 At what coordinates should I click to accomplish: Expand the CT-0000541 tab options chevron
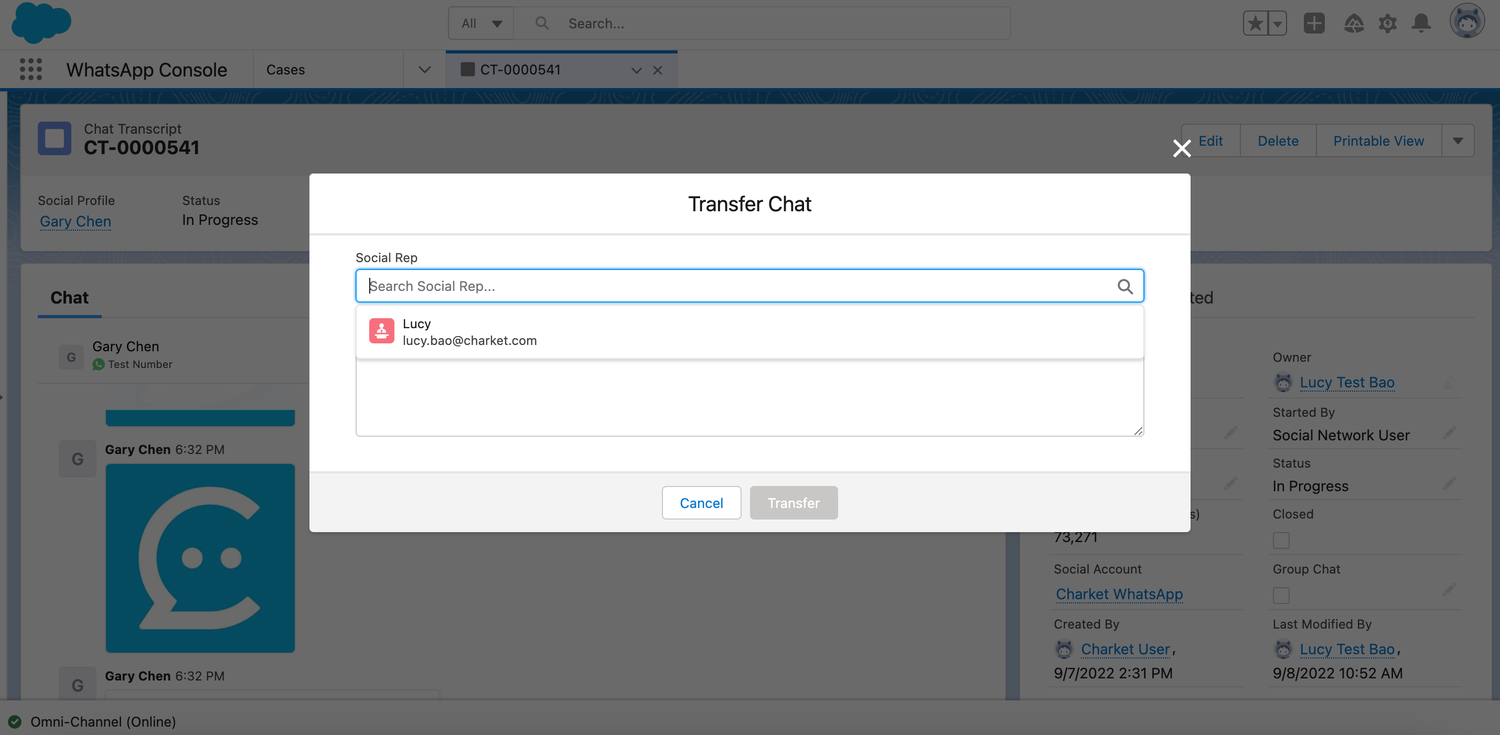(636, 70)
